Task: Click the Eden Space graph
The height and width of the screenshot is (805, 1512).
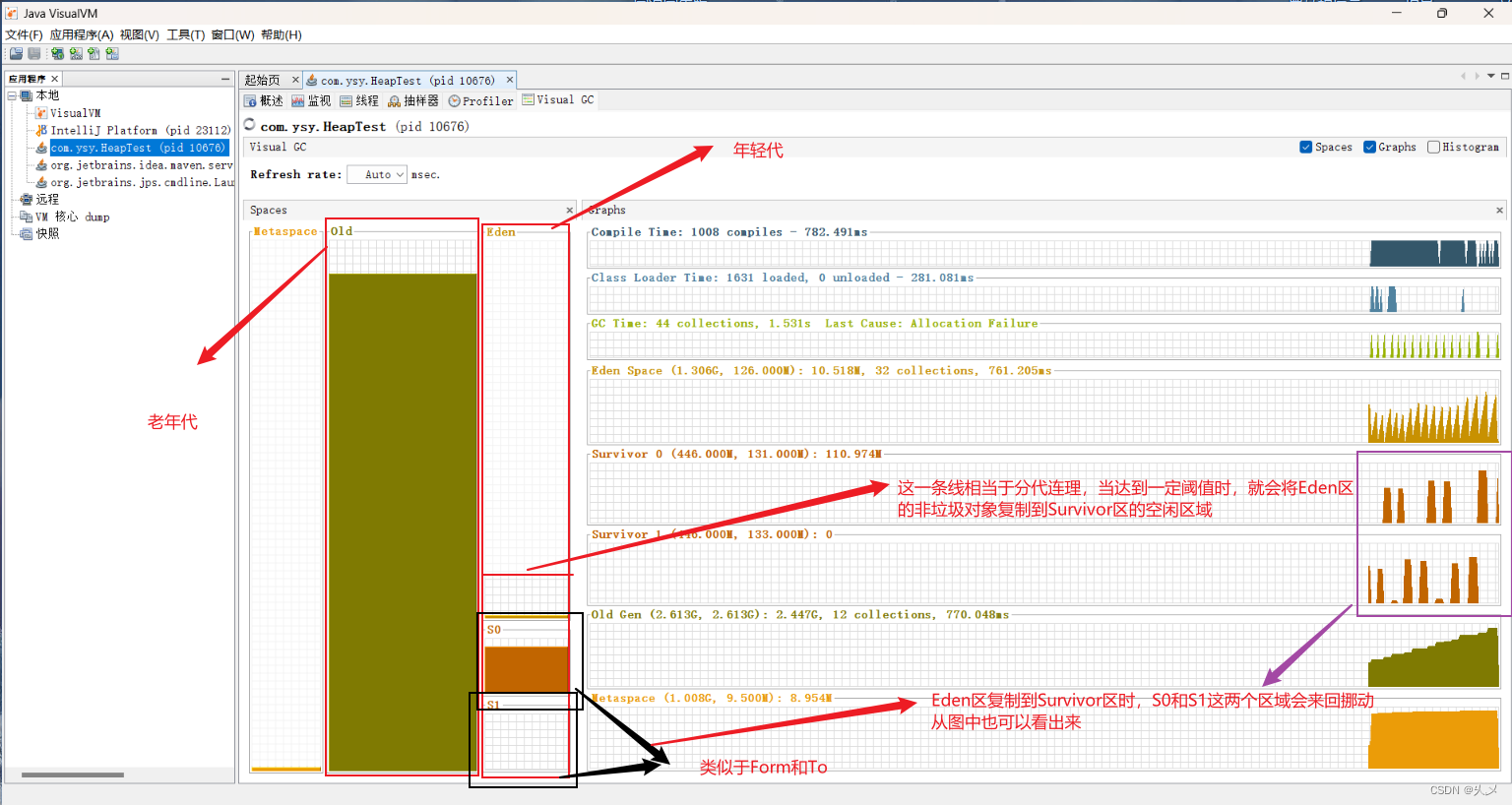Action: point(1044,410)
